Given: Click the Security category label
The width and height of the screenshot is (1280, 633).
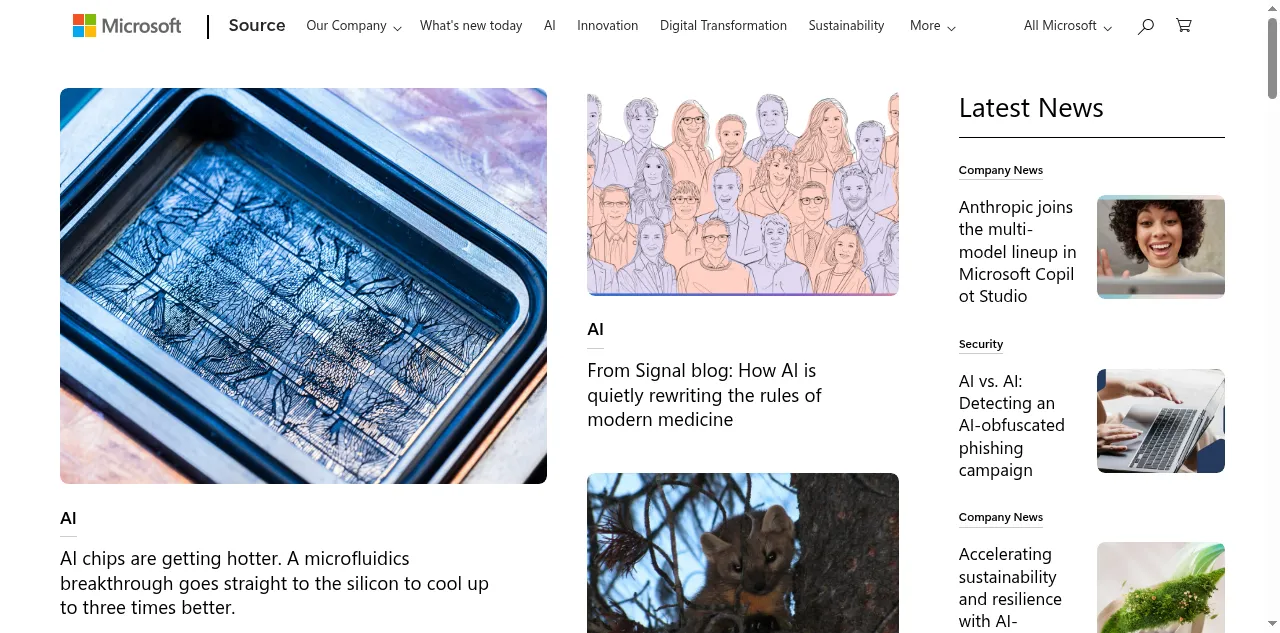Looking at the screenshot, I should point(981,343).
